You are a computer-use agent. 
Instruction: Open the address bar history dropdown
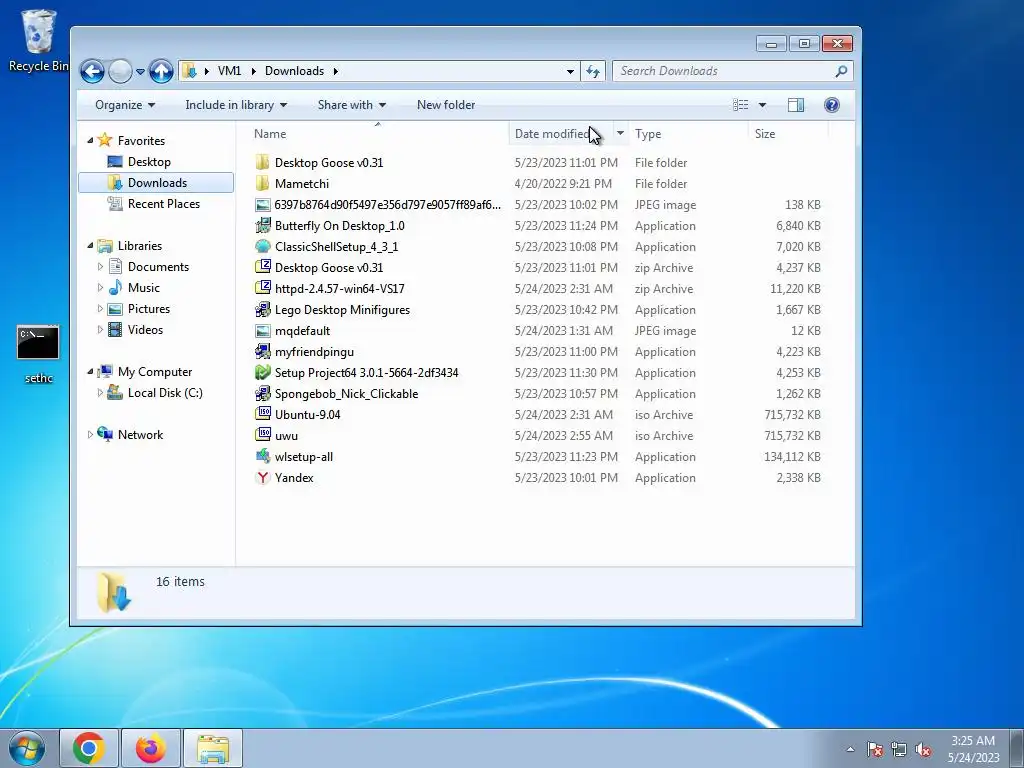click(570, 71)
